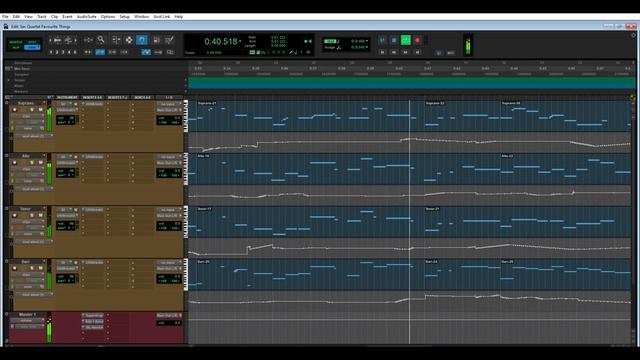This screenshot has width=640, height=360.
Task: Click Soprano track mini keyboard
Action: [186, 116]
